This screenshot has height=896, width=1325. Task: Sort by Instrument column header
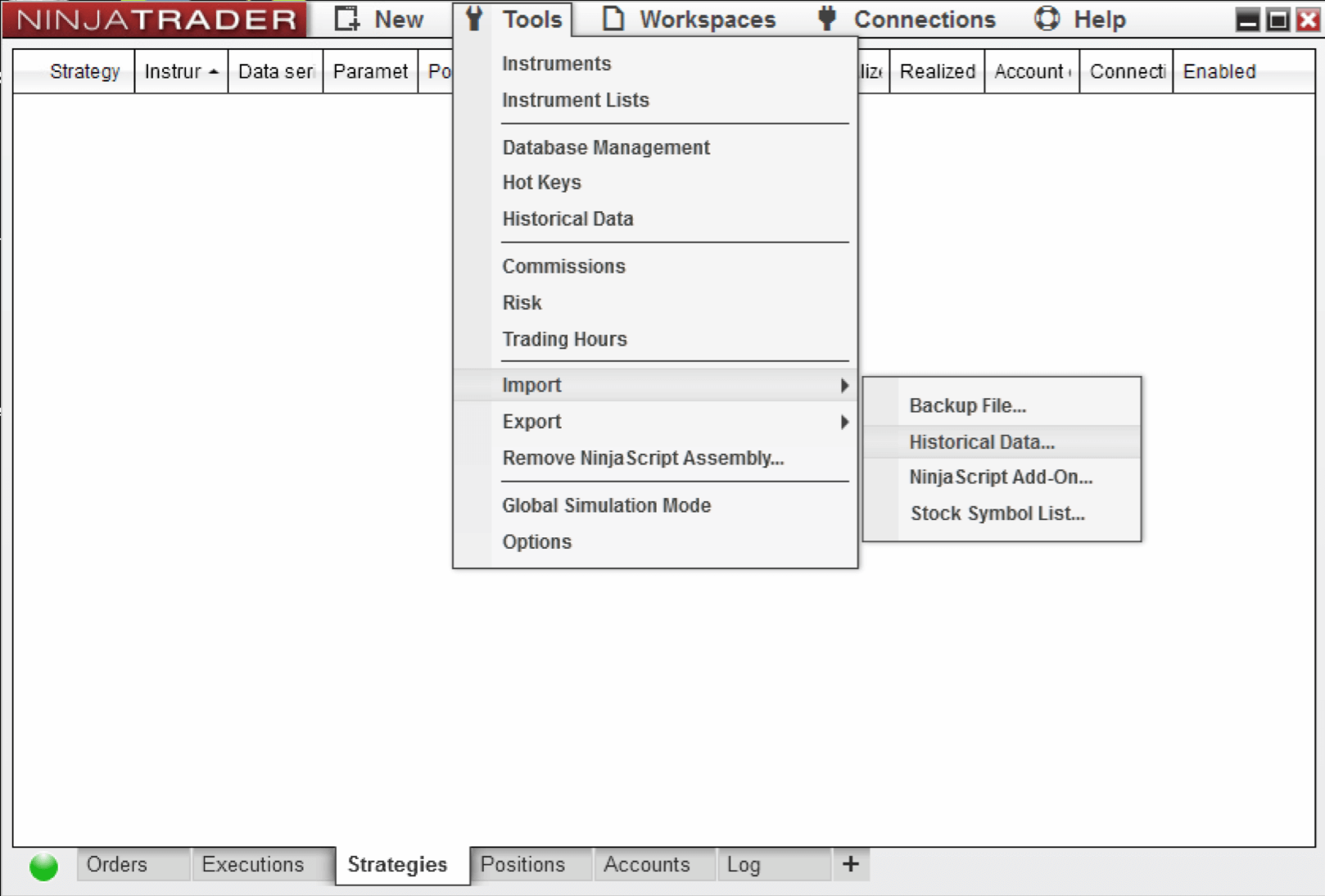pyautogui.click(x=181, y=71)
